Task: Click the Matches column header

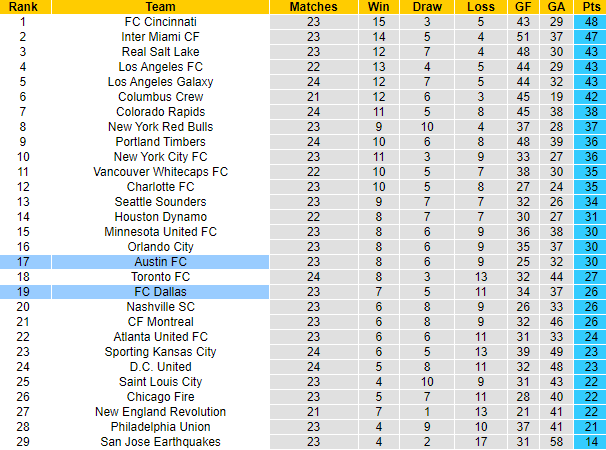Action: [313, 7]
